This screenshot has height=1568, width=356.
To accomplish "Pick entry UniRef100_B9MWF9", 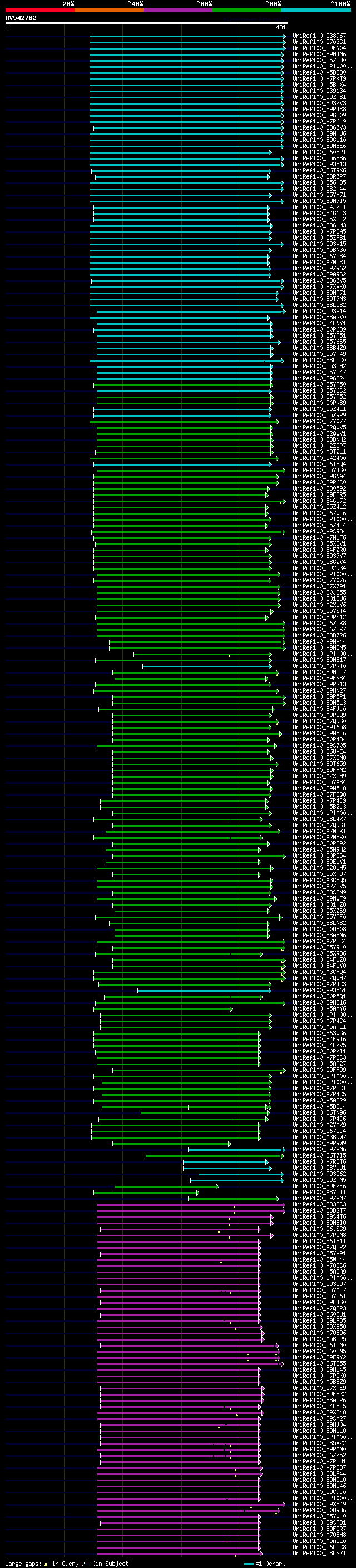I will point(319,898).
